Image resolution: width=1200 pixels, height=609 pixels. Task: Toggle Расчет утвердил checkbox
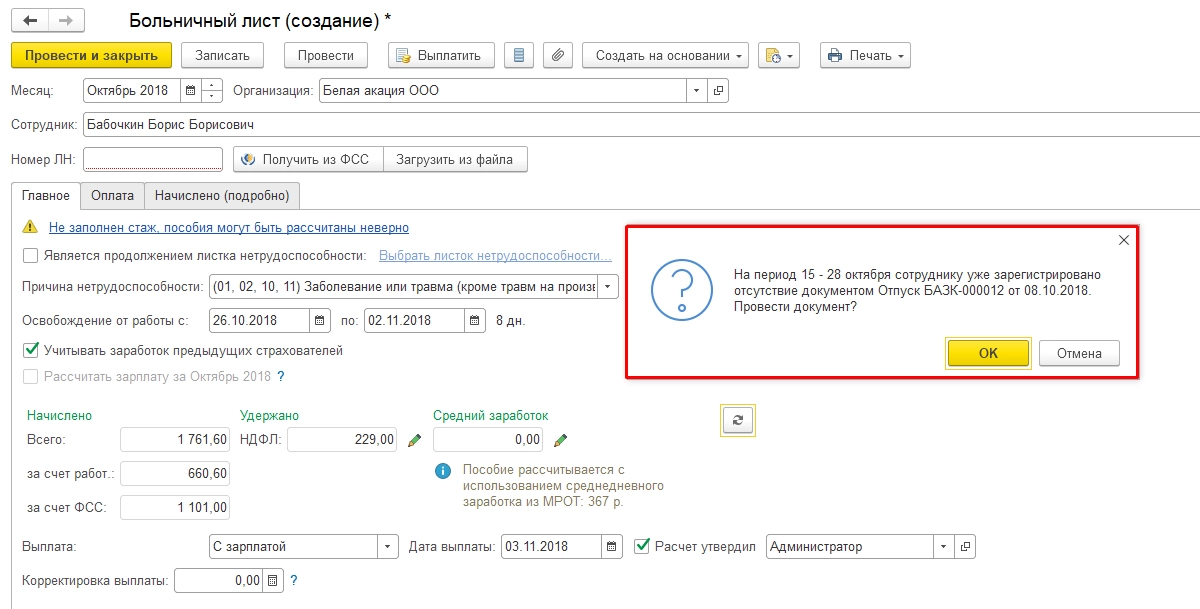pos(642,547)
